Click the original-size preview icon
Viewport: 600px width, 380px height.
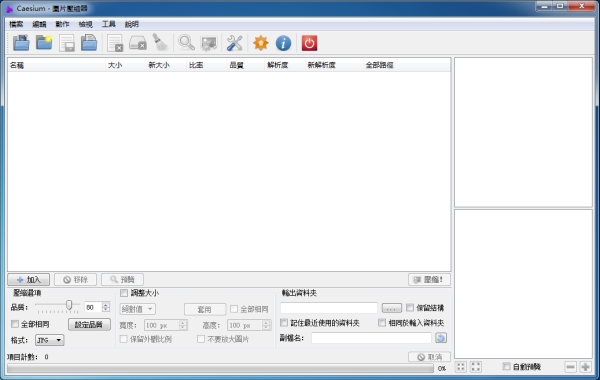pyautogui.click(x=476, y=367)
